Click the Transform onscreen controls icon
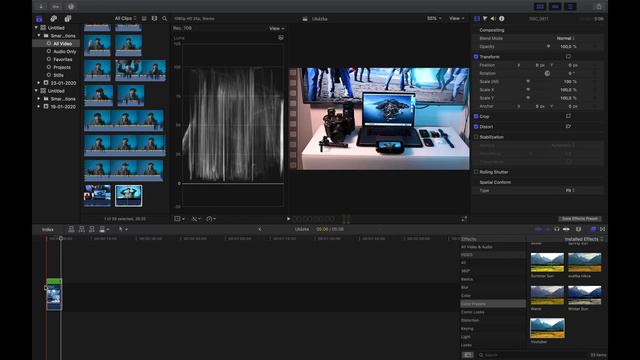640x360 pixels. click(x=568, y=57)
